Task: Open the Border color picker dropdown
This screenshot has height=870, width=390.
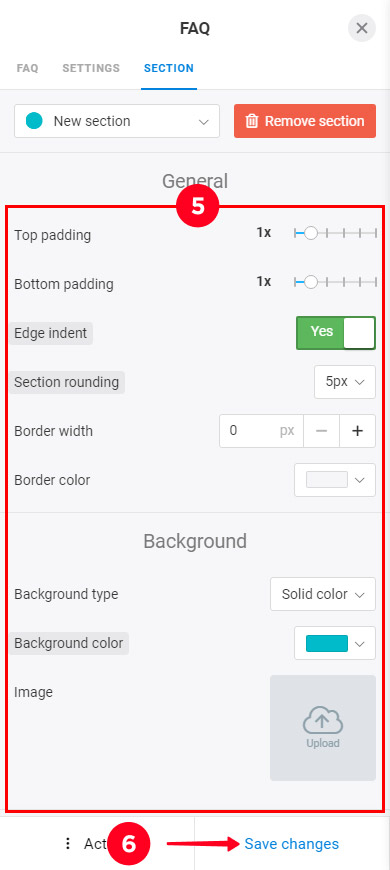Action: click(335, 480)
